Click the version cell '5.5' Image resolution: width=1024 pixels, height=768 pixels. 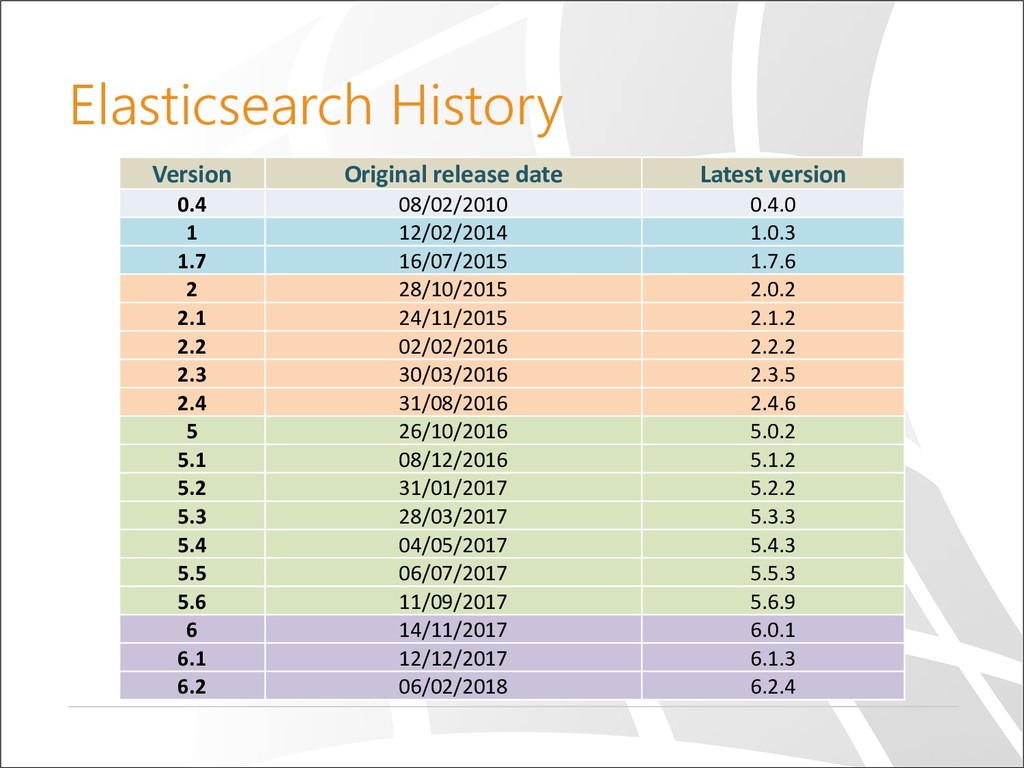click(x=192, y=573)
